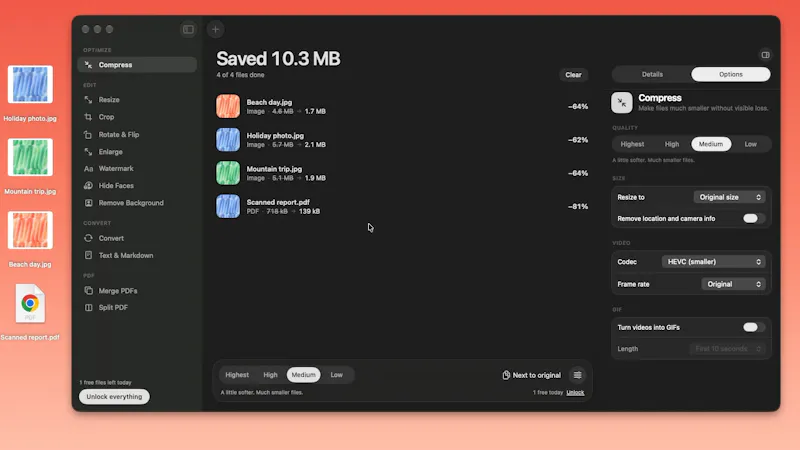
Task: Click the Clear button
Action: pyautogui.click(x=573, y=74)
